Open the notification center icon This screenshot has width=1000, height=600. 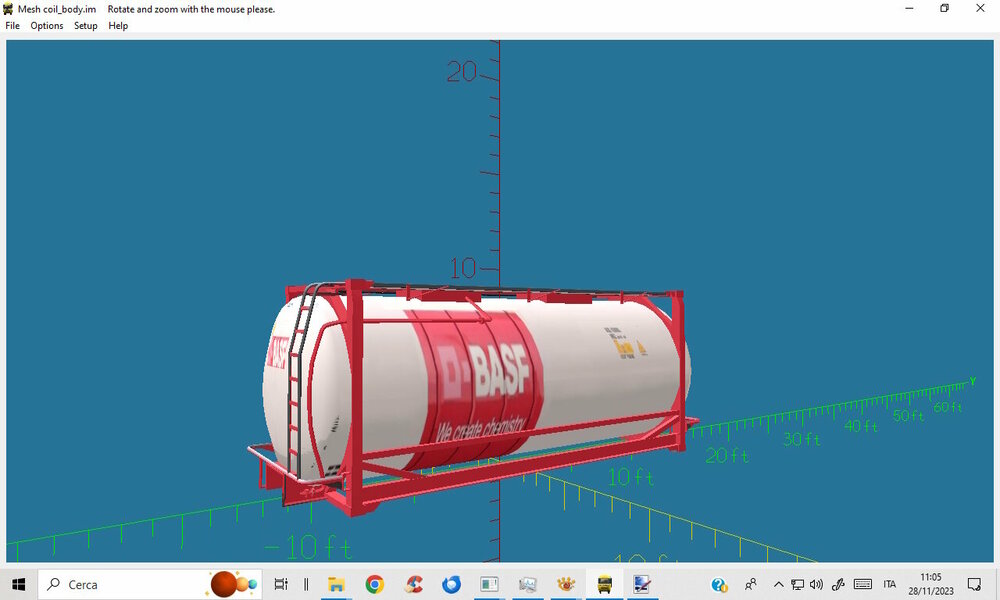(x=974, y=584)
